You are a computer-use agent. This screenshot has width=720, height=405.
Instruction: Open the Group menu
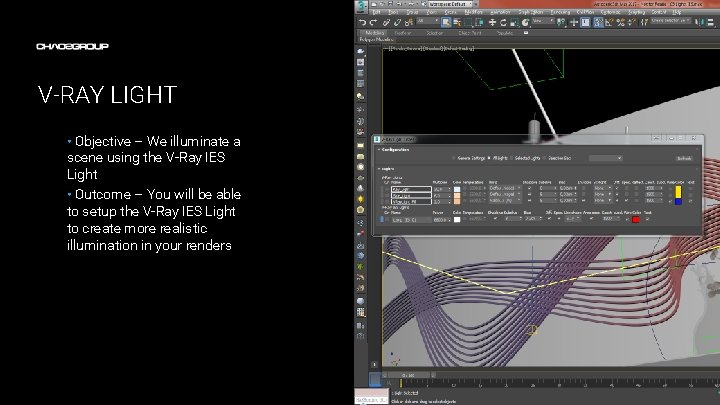click(412, 12)
